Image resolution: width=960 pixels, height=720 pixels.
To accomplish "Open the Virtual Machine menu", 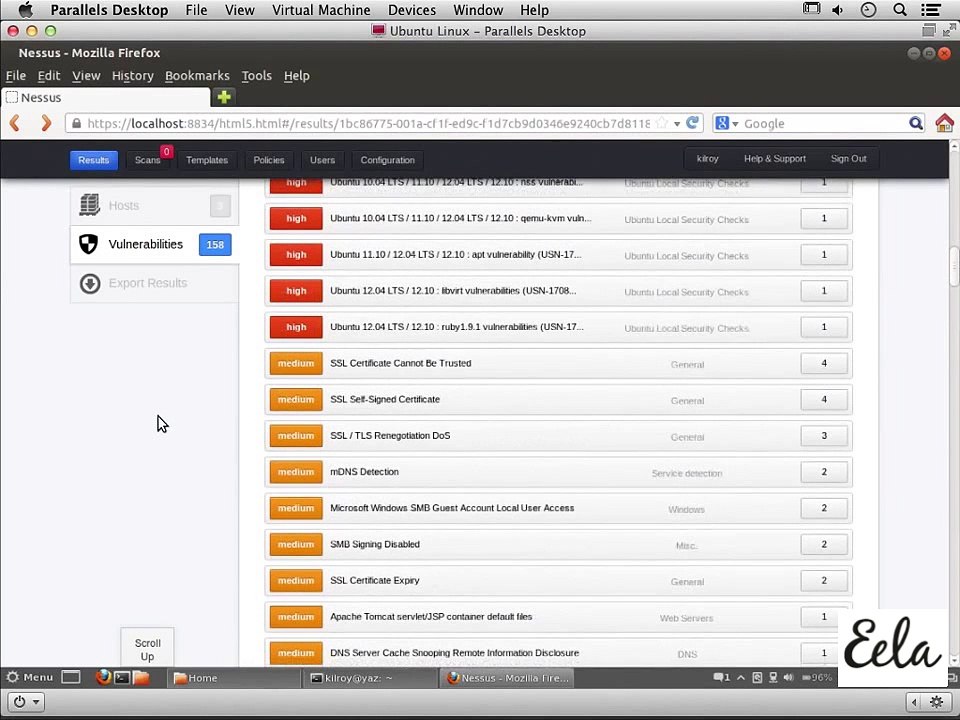I will [321, 10].
